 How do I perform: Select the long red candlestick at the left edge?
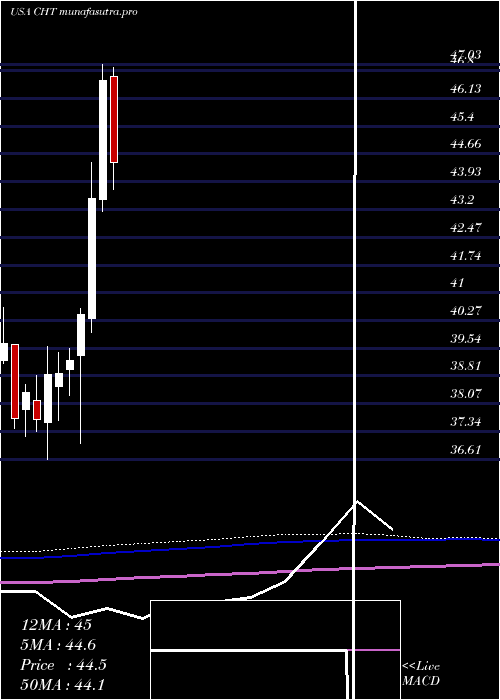(x=15, y=381)
